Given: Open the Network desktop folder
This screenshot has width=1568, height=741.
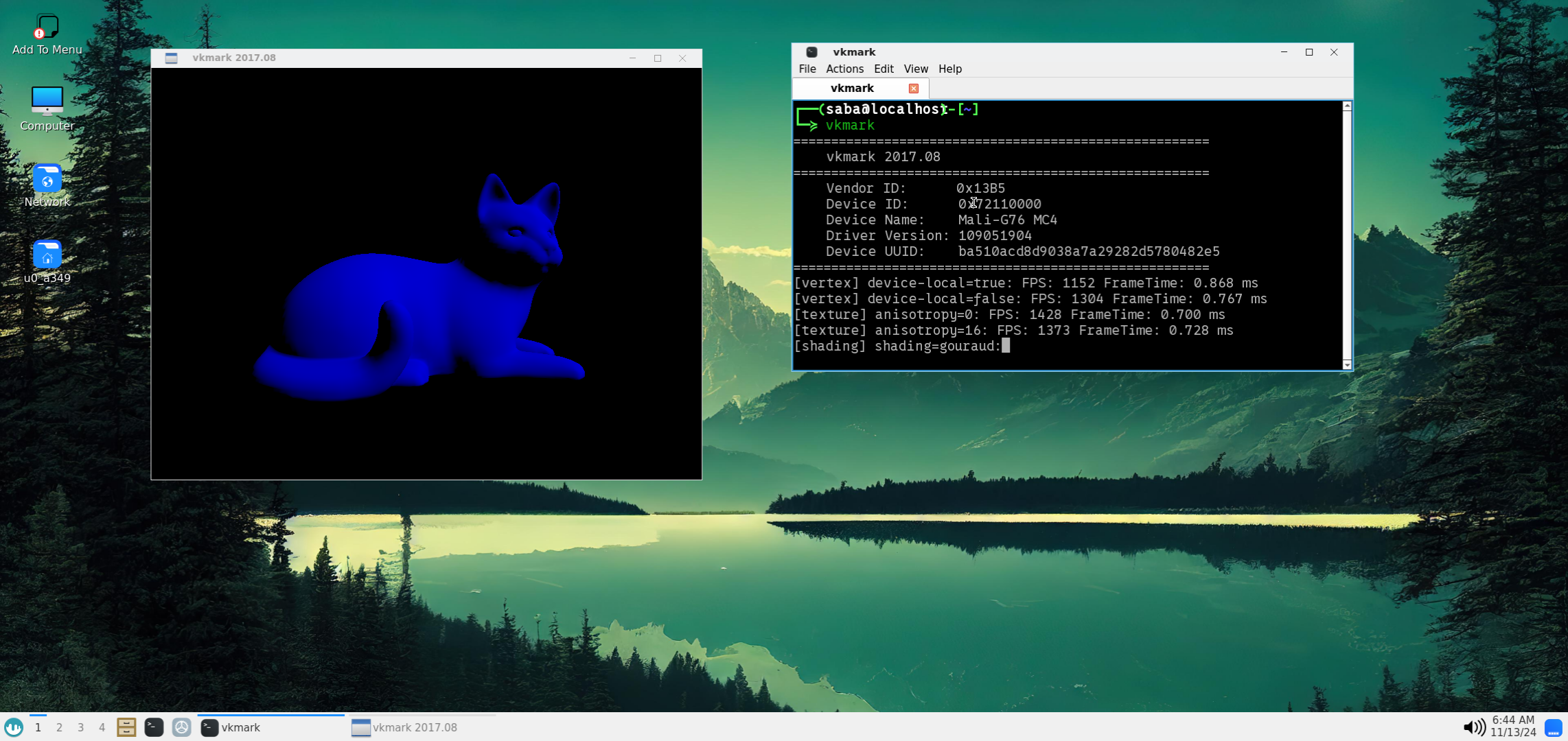Looking at the screenshot, I should click(47, 185).
